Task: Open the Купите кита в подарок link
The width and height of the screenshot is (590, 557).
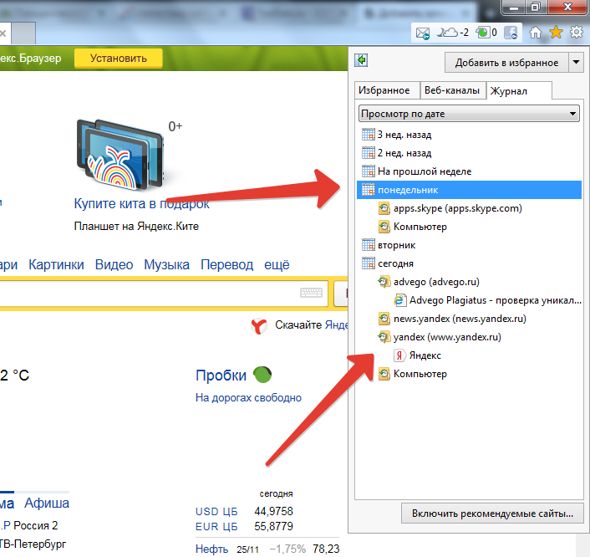Action: [x=141, y=203]
